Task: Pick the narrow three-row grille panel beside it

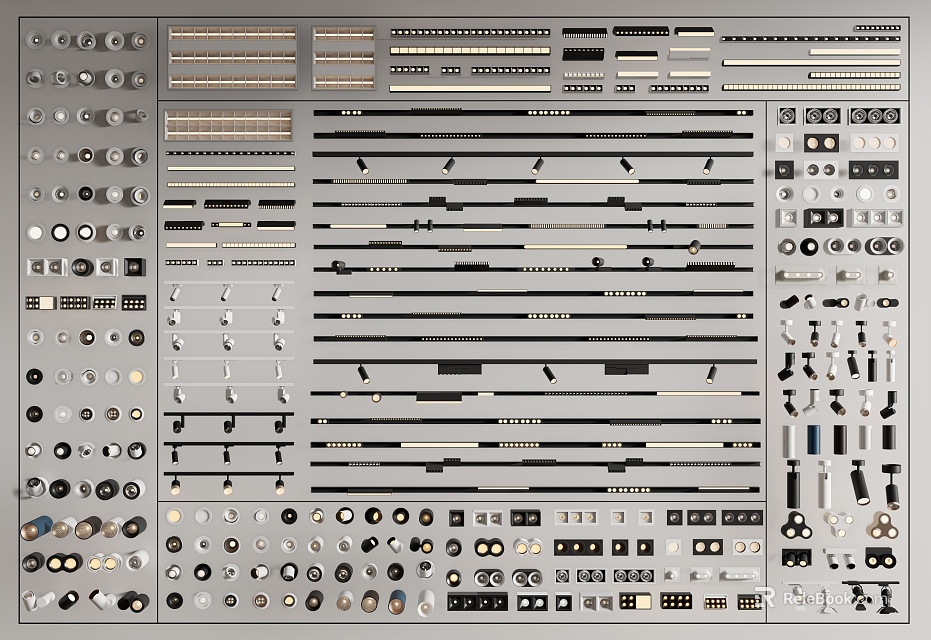Action: tap(344, 58)
